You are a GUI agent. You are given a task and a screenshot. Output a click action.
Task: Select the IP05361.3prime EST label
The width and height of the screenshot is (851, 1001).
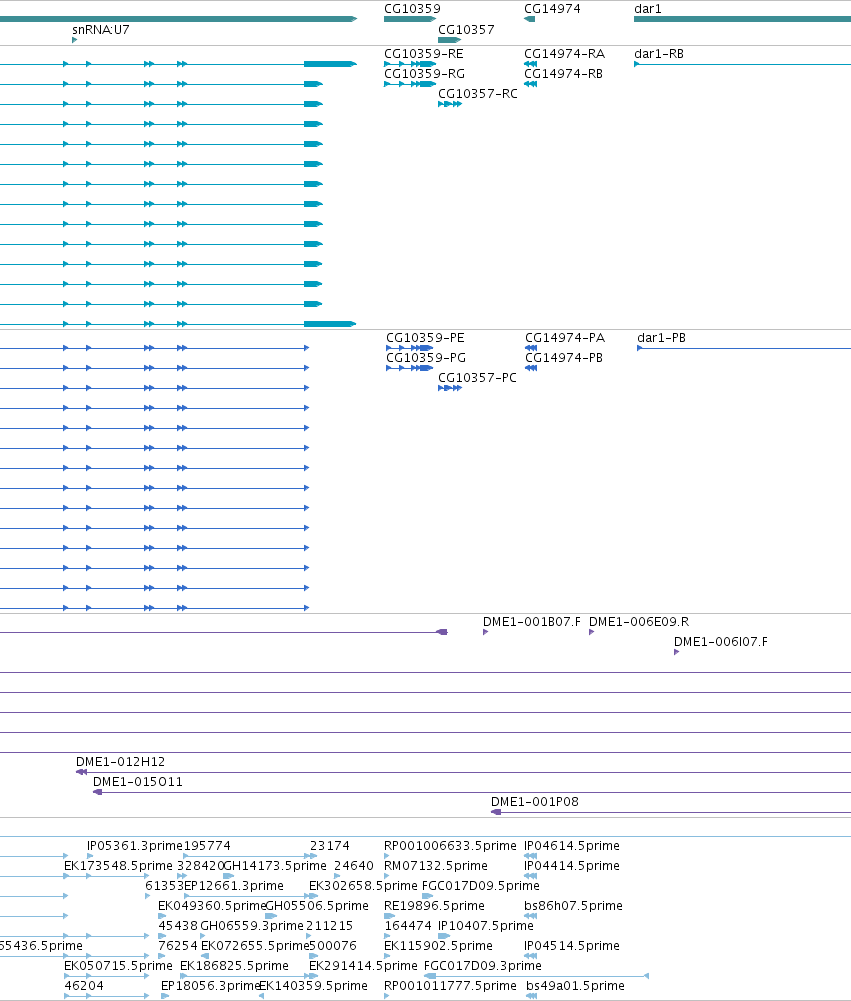(x=135, y=846)
